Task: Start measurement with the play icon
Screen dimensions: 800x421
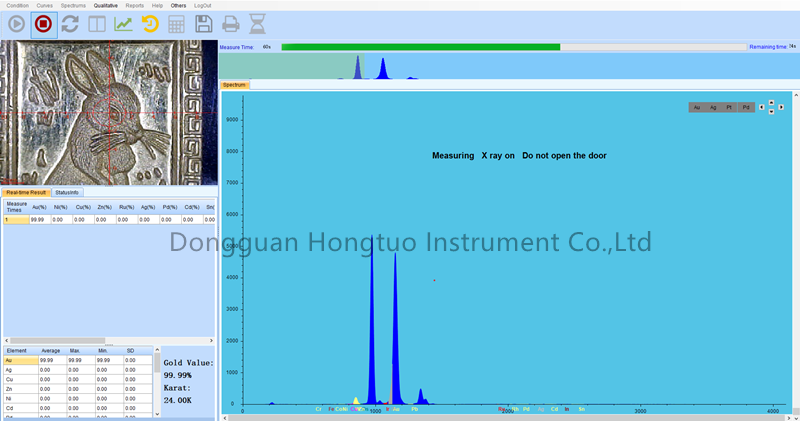Action: [x=16, y=24]
